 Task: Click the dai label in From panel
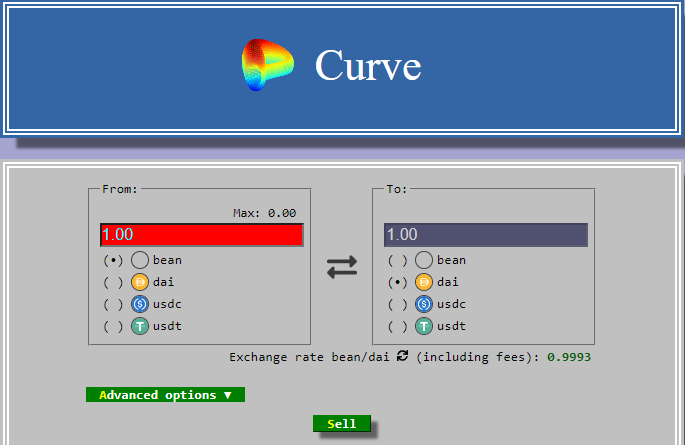(163, 282)
